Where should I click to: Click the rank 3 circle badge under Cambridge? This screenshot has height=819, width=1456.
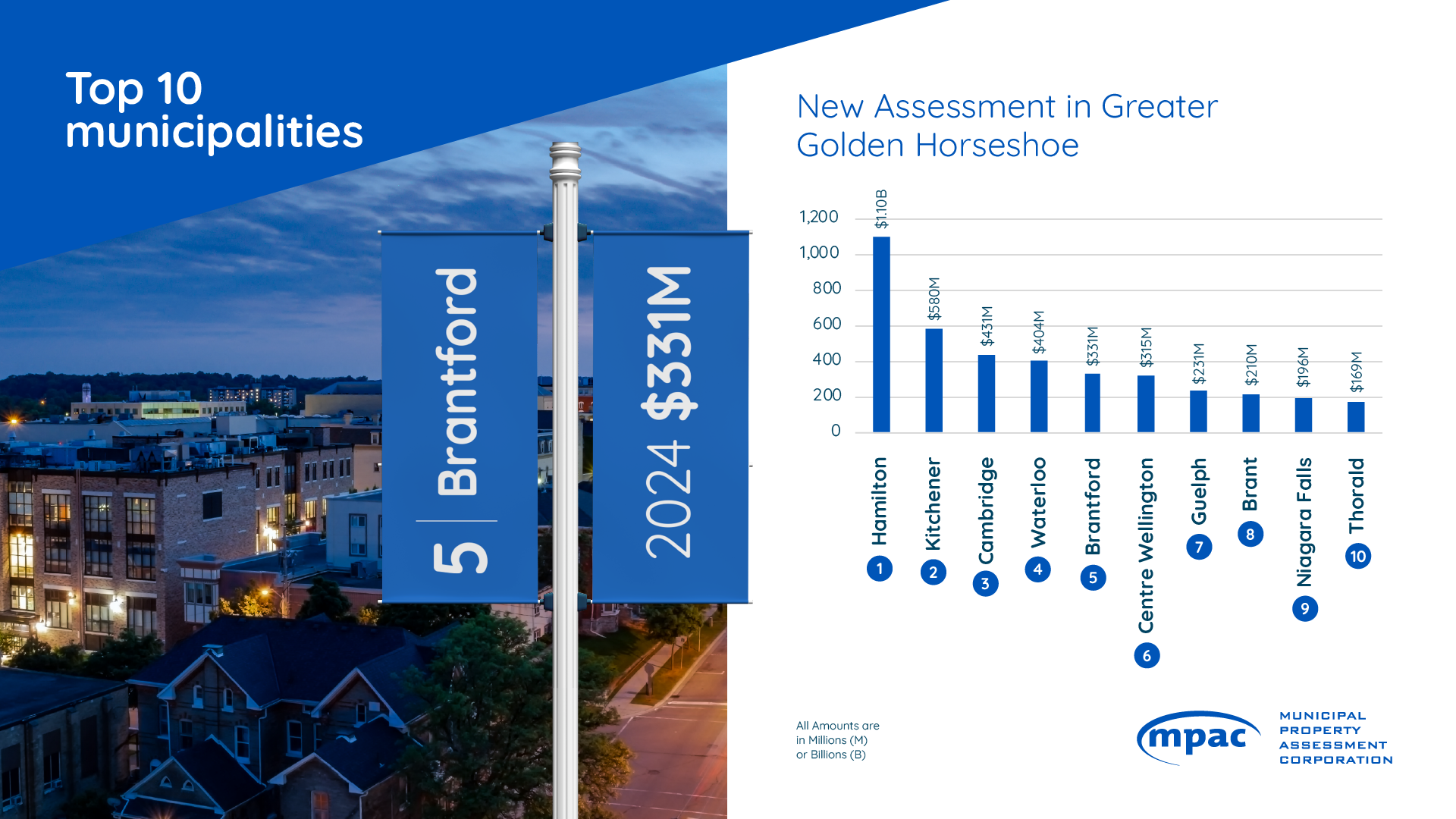coord(985,584)
